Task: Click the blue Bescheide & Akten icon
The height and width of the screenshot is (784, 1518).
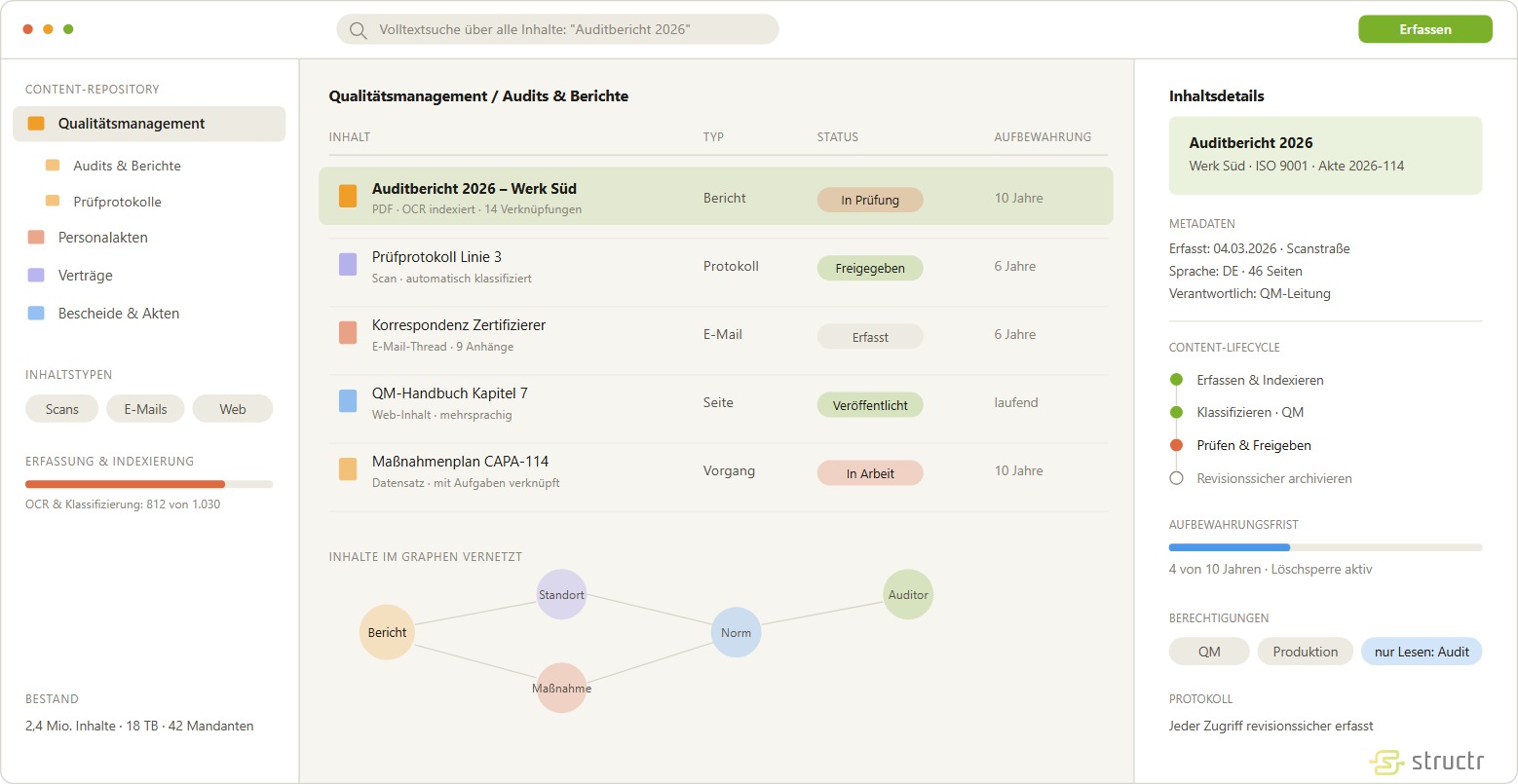Action: pyautogui.click(x=36, y=314)
